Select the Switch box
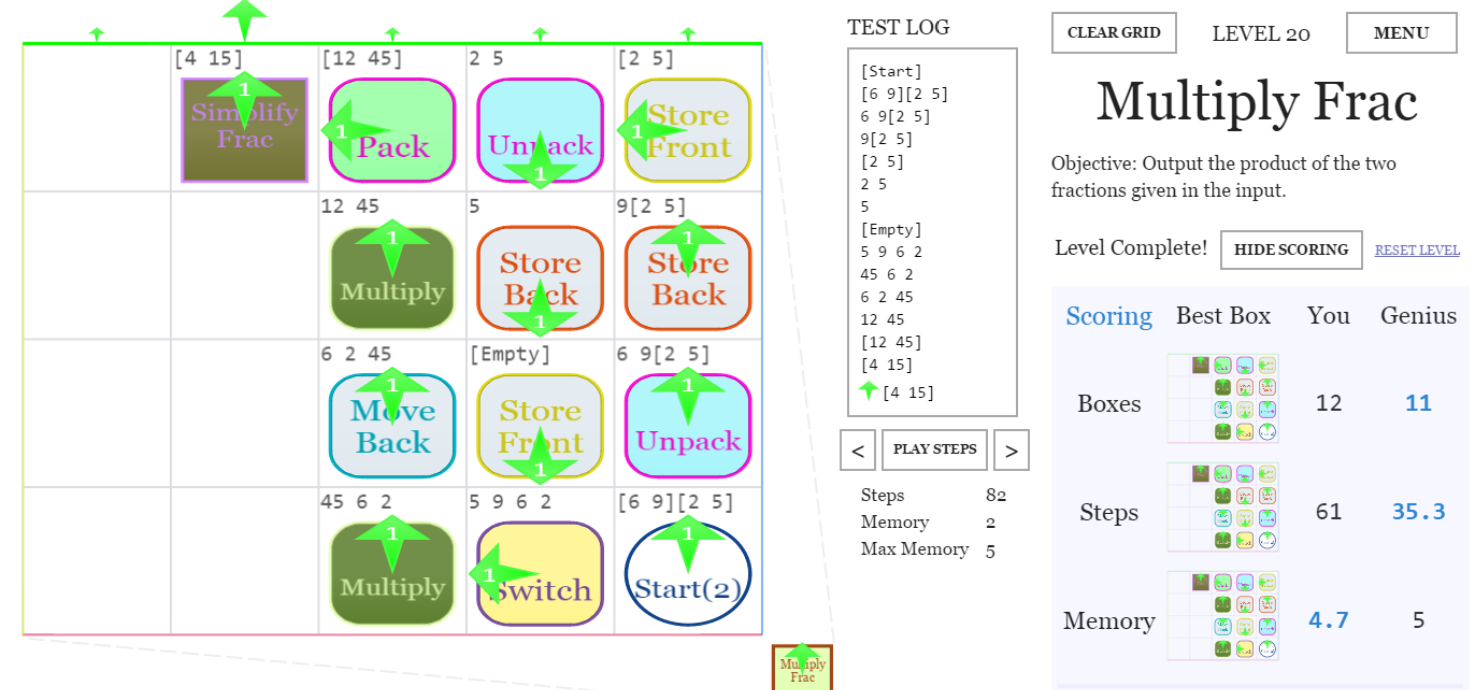Image resolution: width=1472 pixels, height=690 pixels. [x=540, y=574]
